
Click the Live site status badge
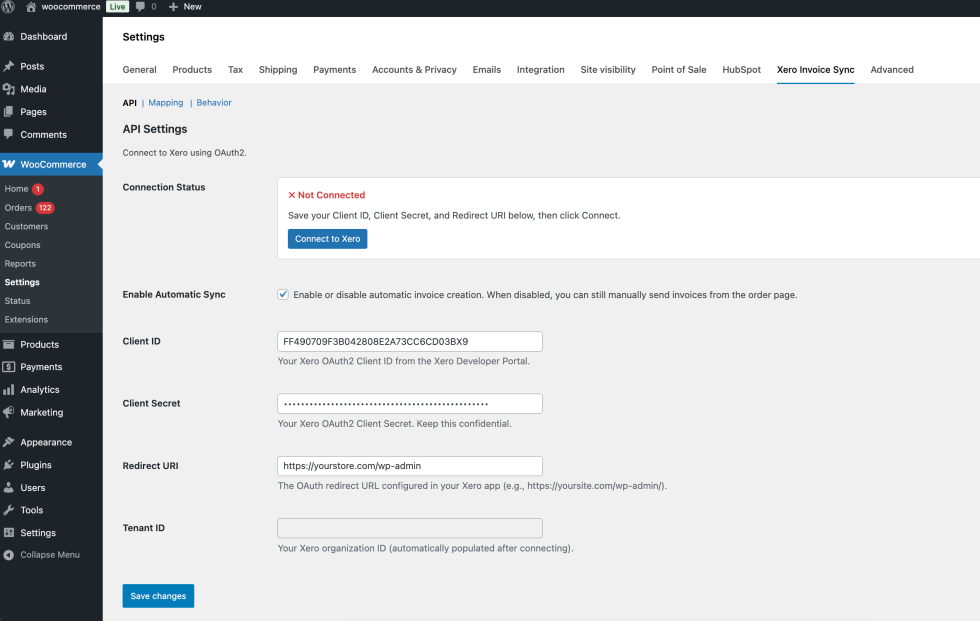(x=117, y=7)
